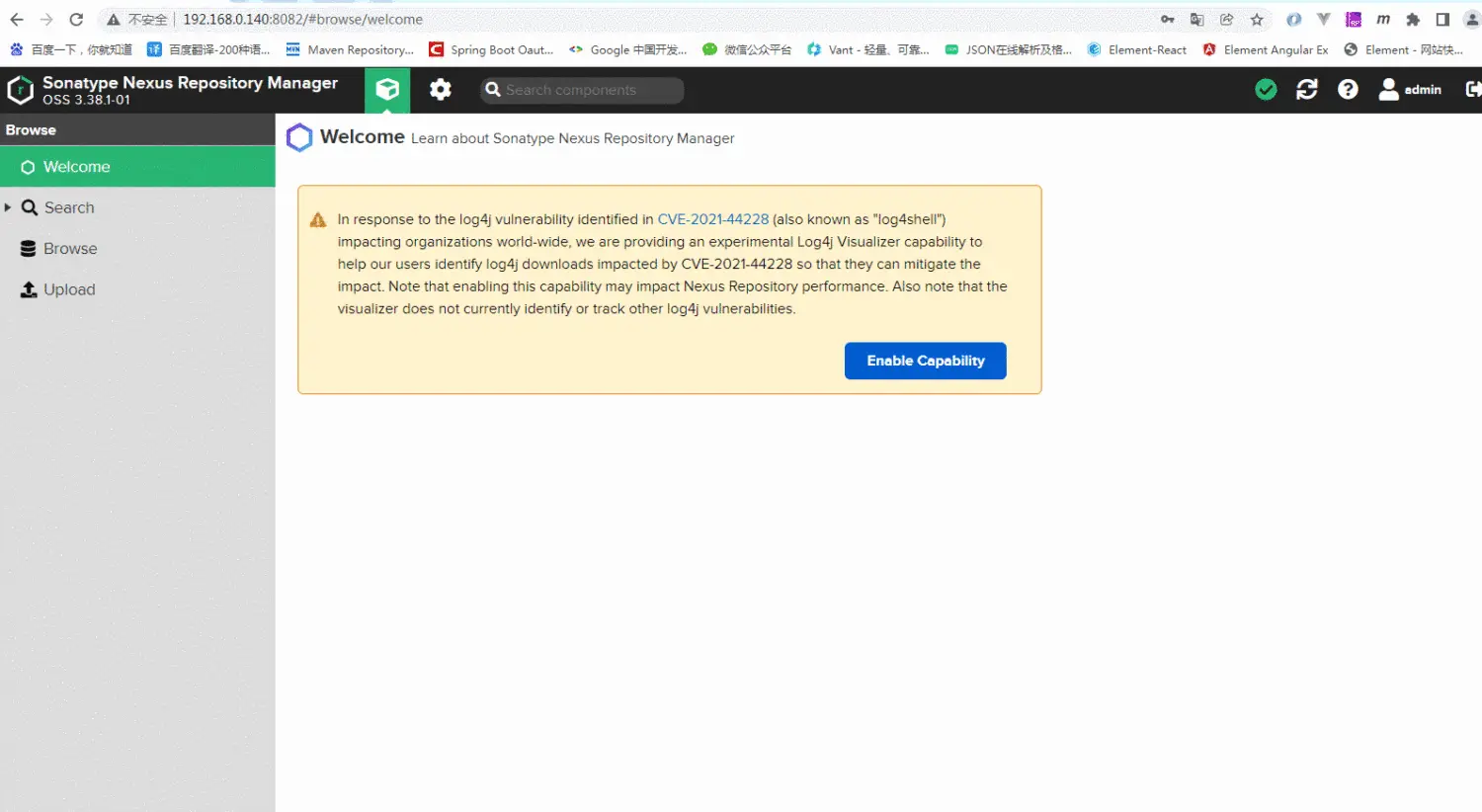The height and width of the screenshot is (812, 1482).
Task: Open Upload in the sidebar
Action: click(x=69, y=289)
